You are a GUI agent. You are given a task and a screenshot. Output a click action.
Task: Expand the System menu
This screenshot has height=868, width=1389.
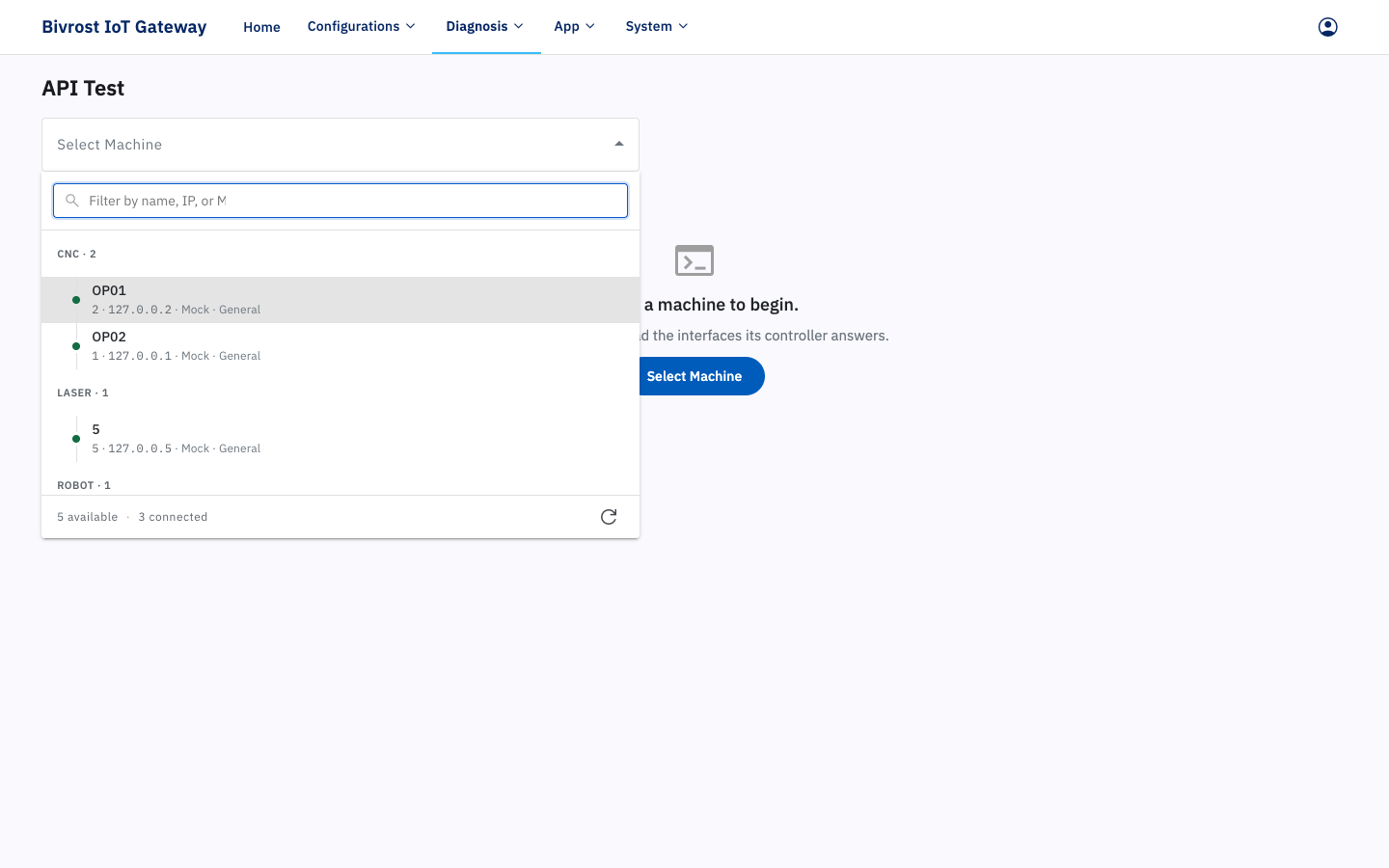(657, 26)
